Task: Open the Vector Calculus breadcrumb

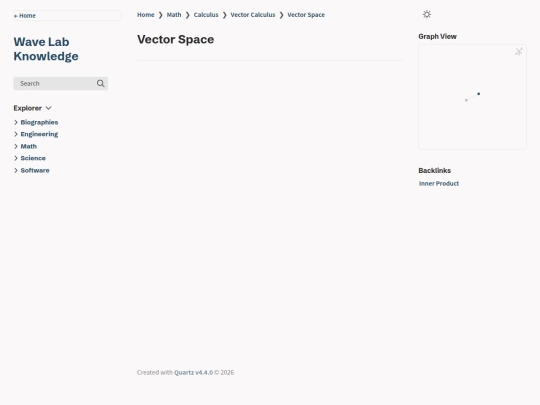Action: click(x=253, y=15)
